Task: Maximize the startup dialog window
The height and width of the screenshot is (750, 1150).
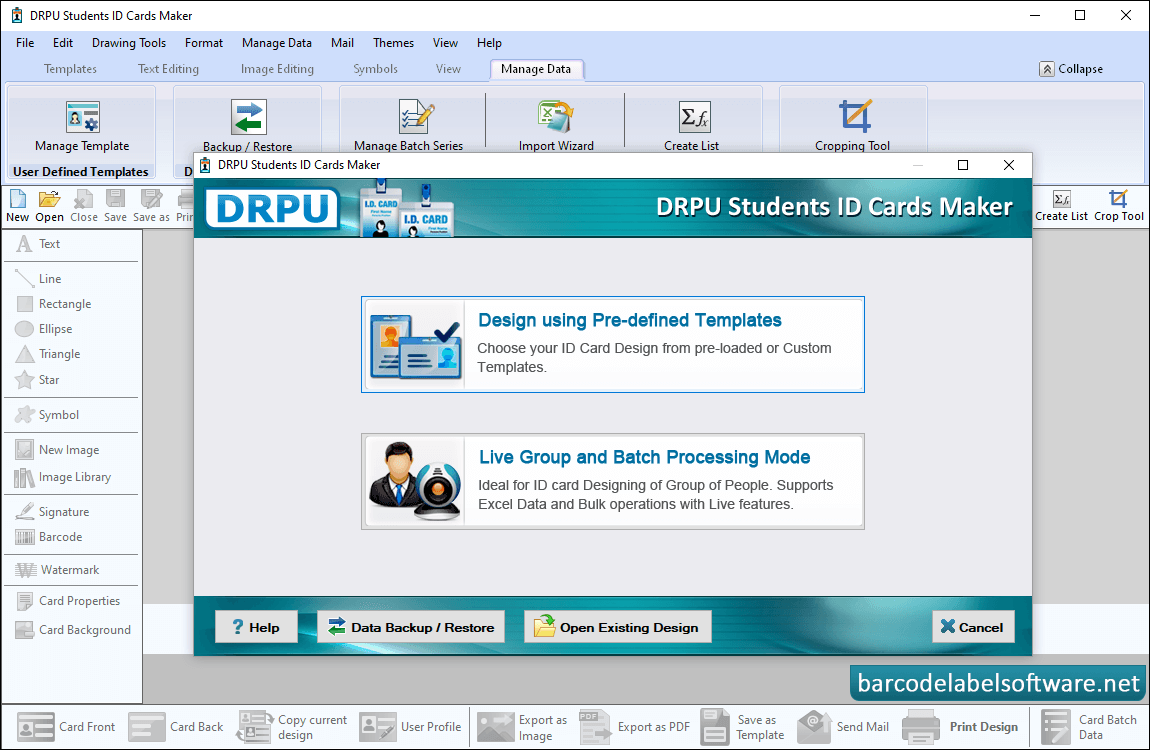Action: 963,165
